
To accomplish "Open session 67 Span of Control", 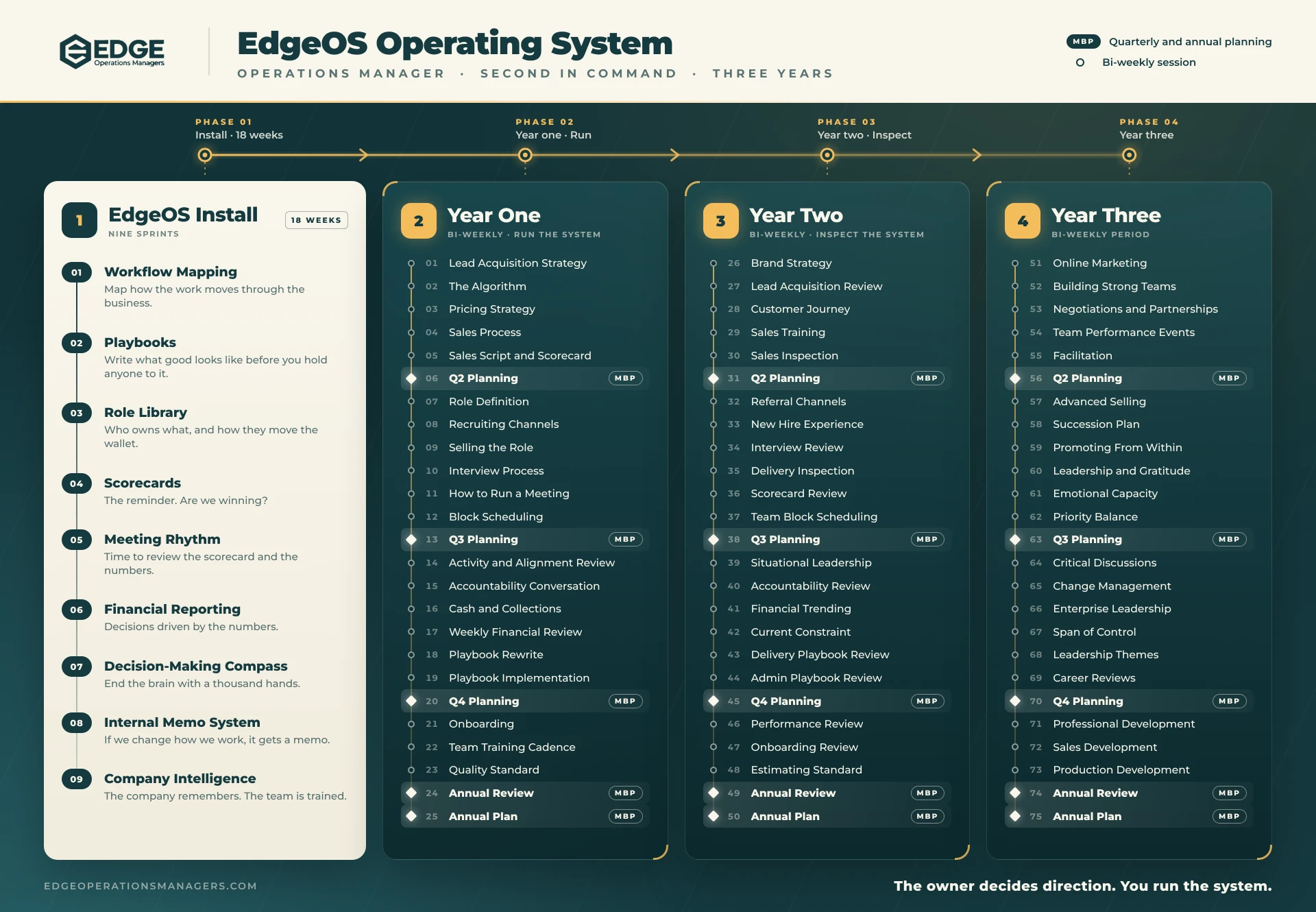I will [x=1129, y=632].
